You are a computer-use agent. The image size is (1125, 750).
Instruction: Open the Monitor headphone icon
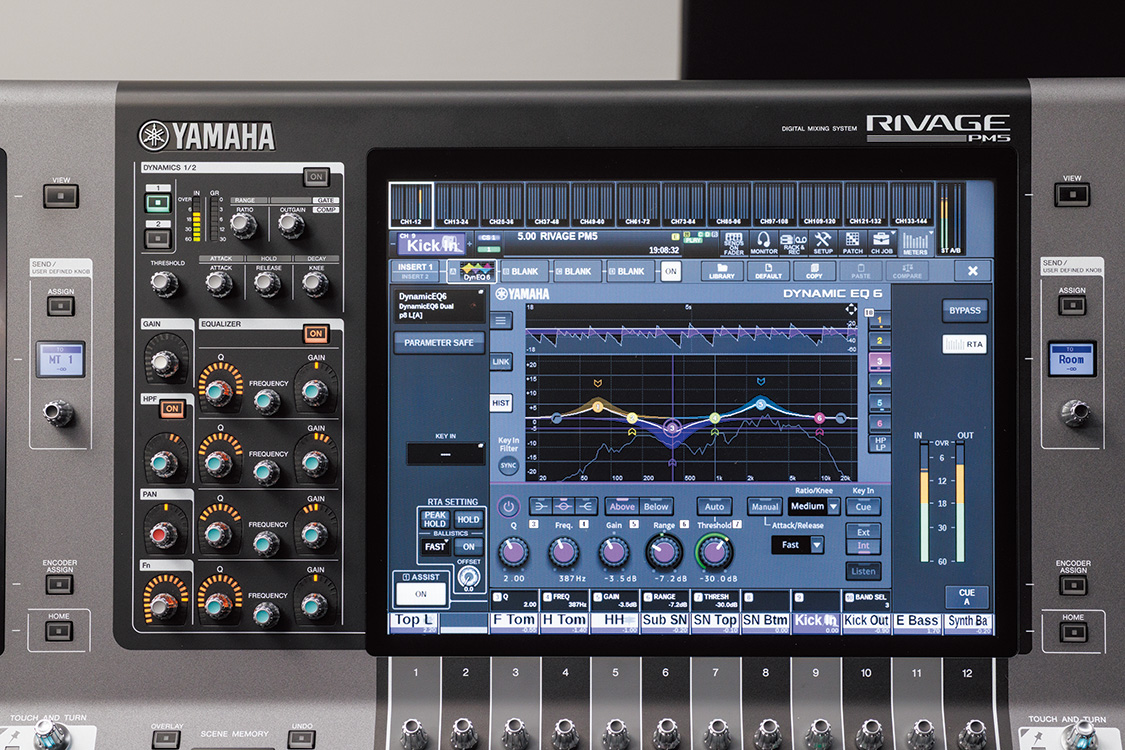pyautogui.click(x=763, y=243)
